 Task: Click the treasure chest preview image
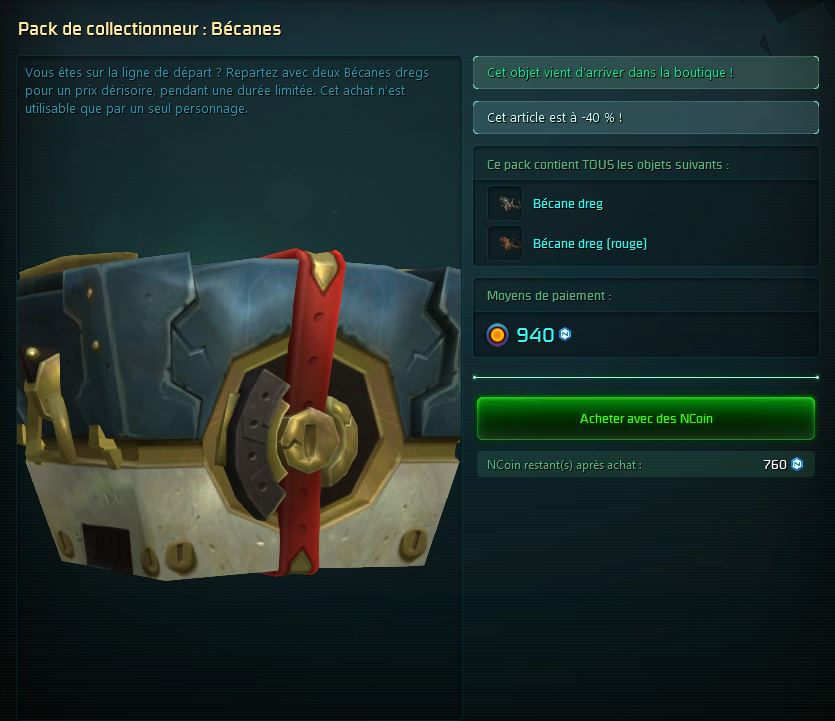[x=239, y=414]
